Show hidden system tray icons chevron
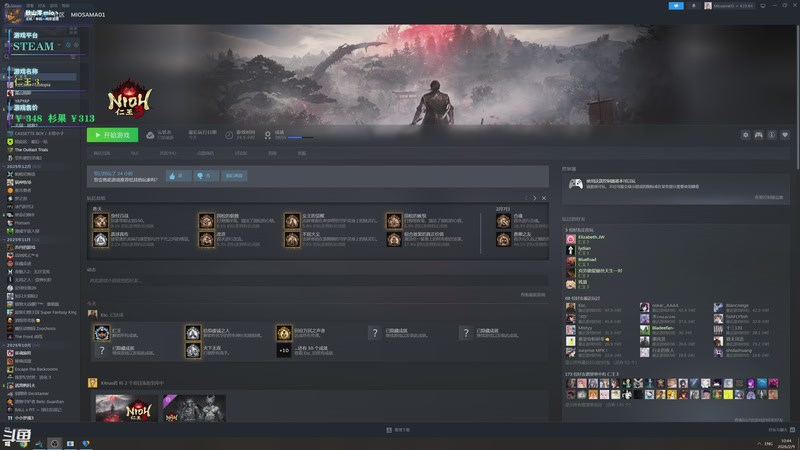The width and height of the screenshot is (800, 450). pos(759,444)
